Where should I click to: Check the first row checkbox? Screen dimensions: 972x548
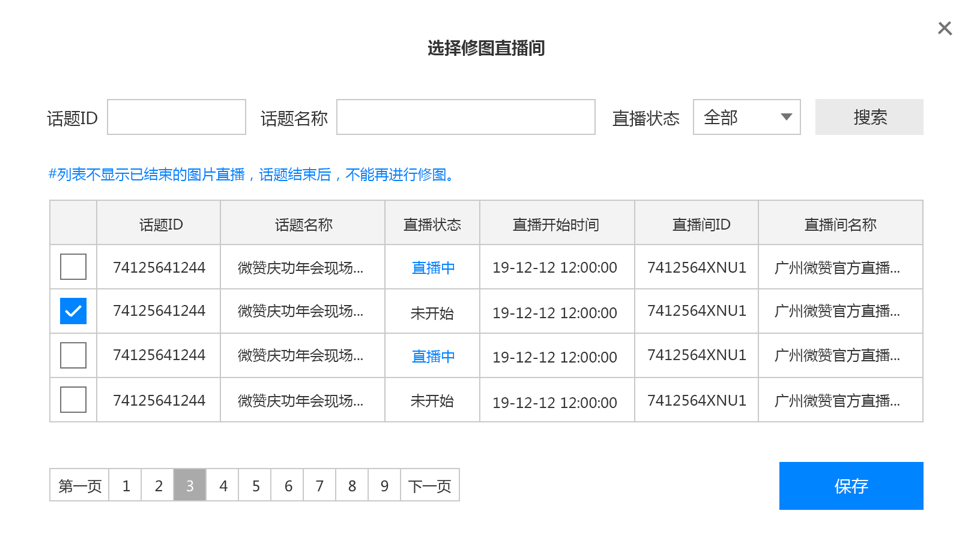point(73,267)
